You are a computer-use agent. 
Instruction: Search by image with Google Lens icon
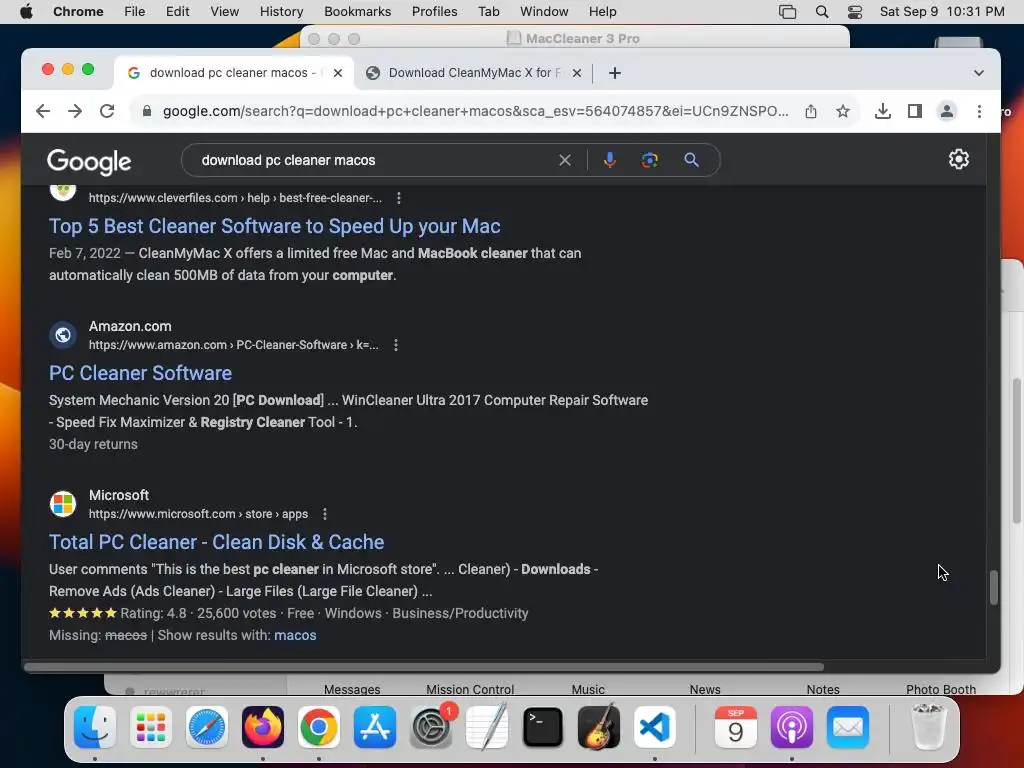click(x=650, y=160)
